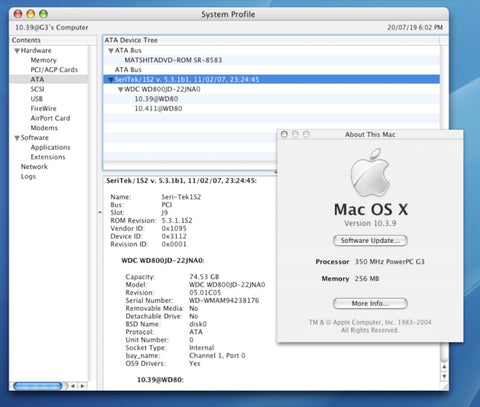Click the 20/07/19 6:02 PM date text
Image resolution: width=480 pixels, height=407 pixels.
415,27
